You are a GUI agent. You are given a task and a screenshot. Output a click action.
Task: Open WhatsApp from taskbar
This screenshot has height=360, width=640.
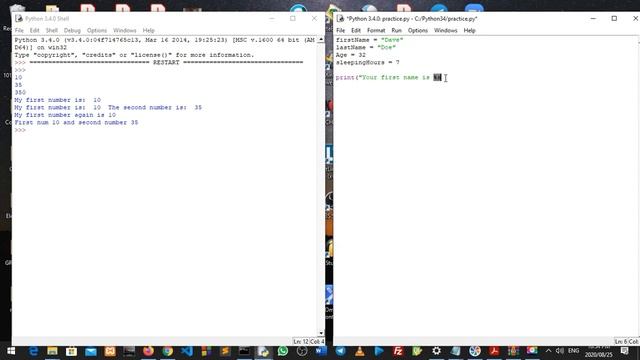(x=282, y=351)
